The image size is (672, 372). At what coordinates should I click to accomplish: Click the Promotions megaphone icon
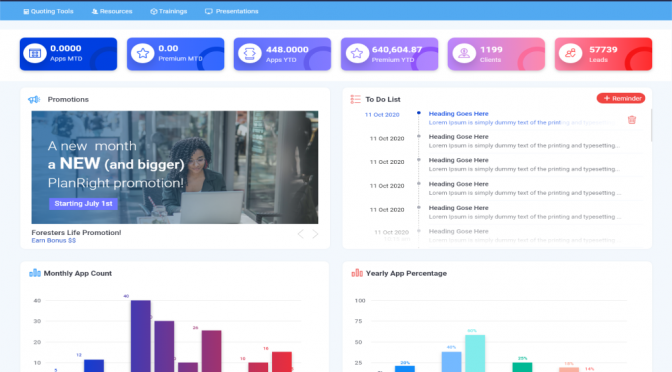point(34,99)
